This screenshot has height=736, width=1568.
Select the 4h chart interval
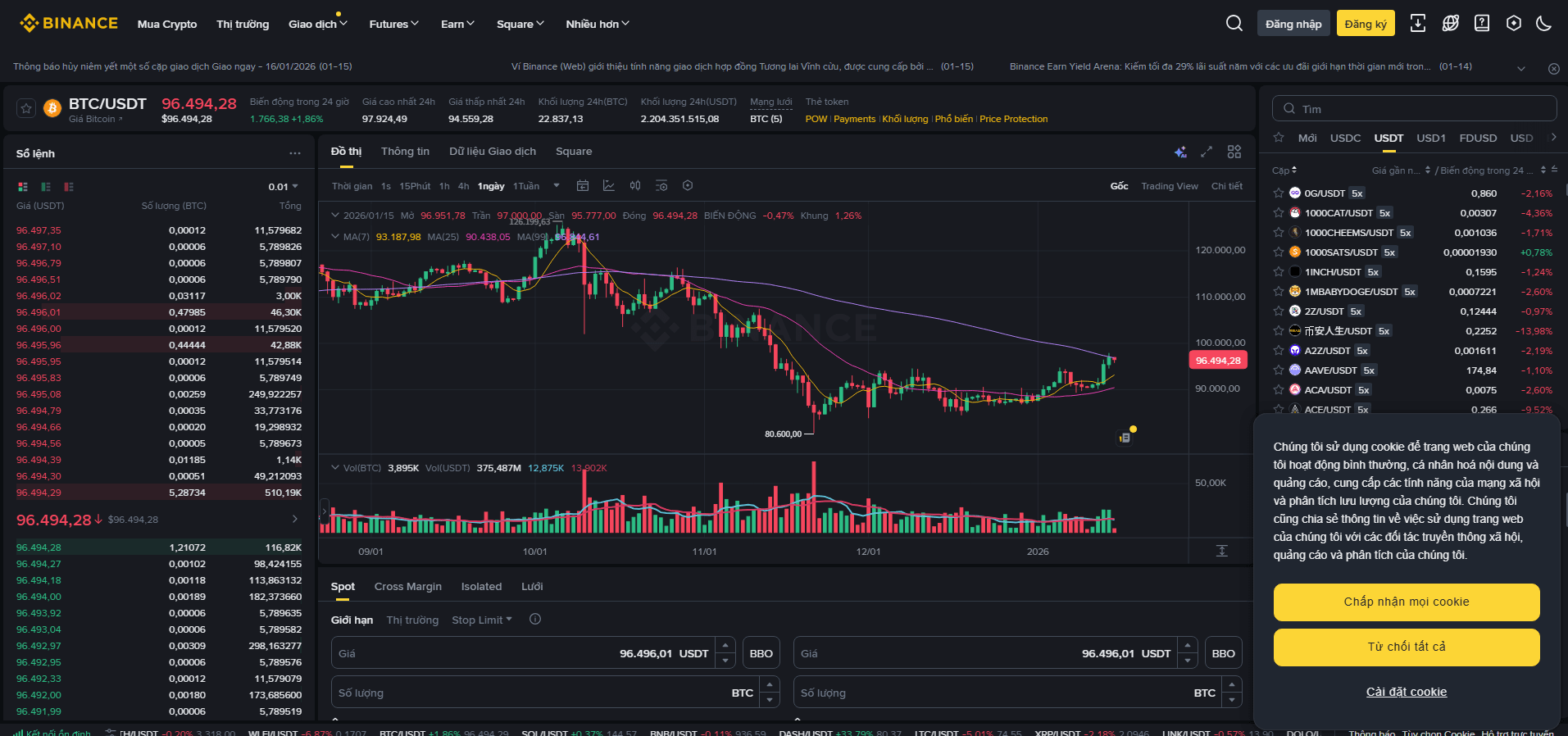click(x=463, y=186)
